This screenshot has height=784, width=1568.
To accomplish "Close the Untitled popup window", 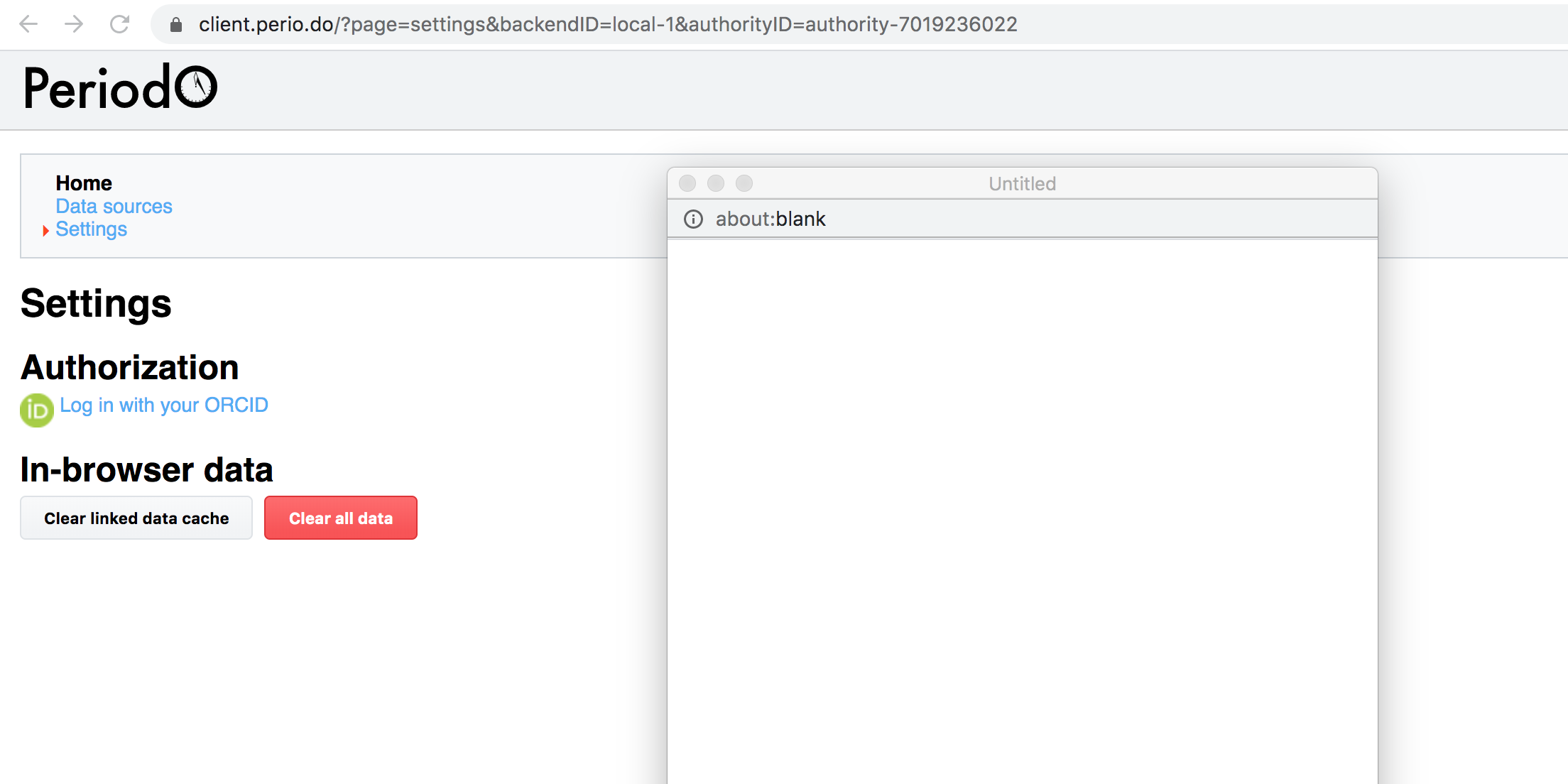I will (x=687, y=183).
